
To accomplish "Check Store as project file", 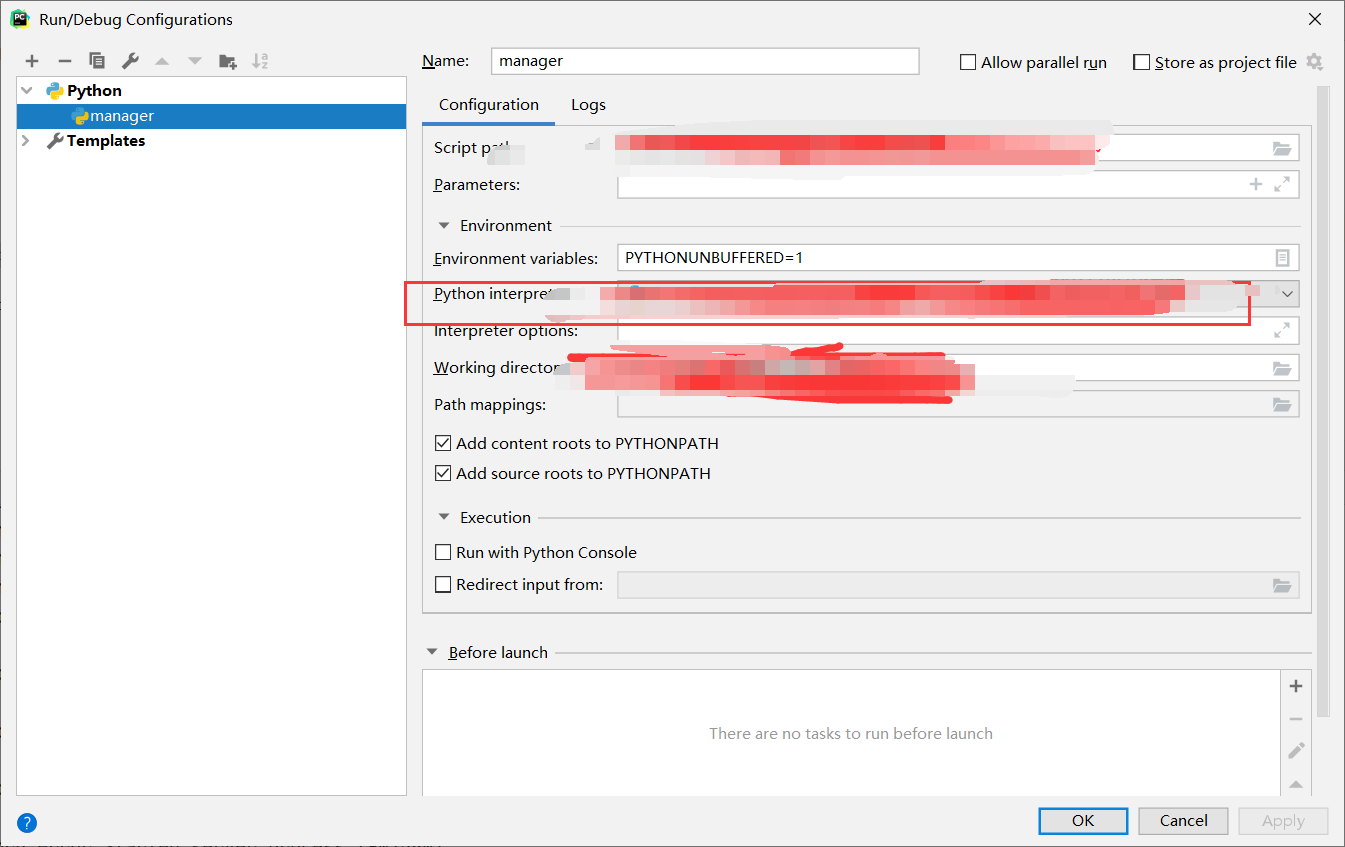I will [x=1141, y=62].
